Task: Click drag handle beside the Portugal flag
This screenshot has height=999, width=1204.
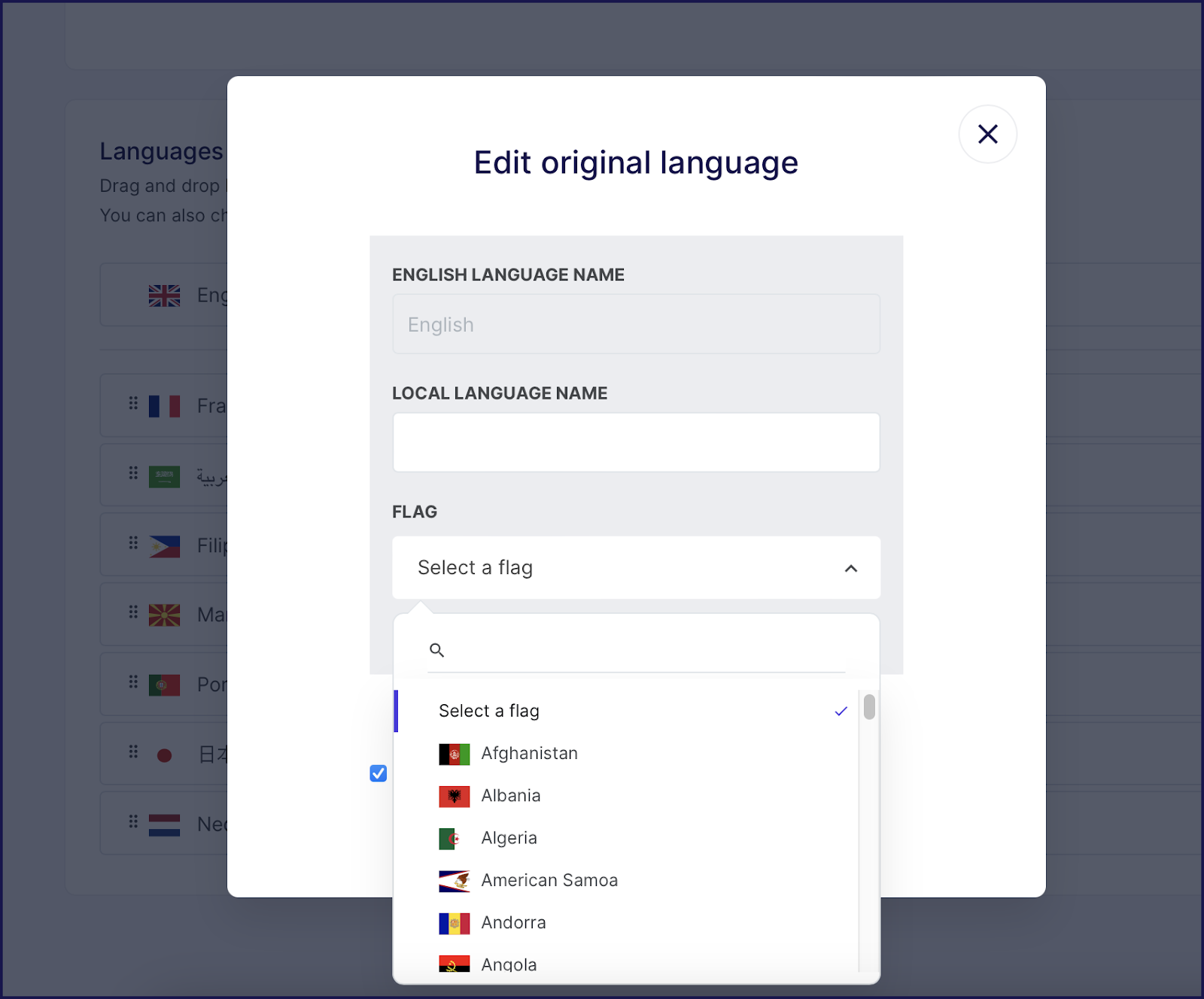Action: click(x=133, y=682)
